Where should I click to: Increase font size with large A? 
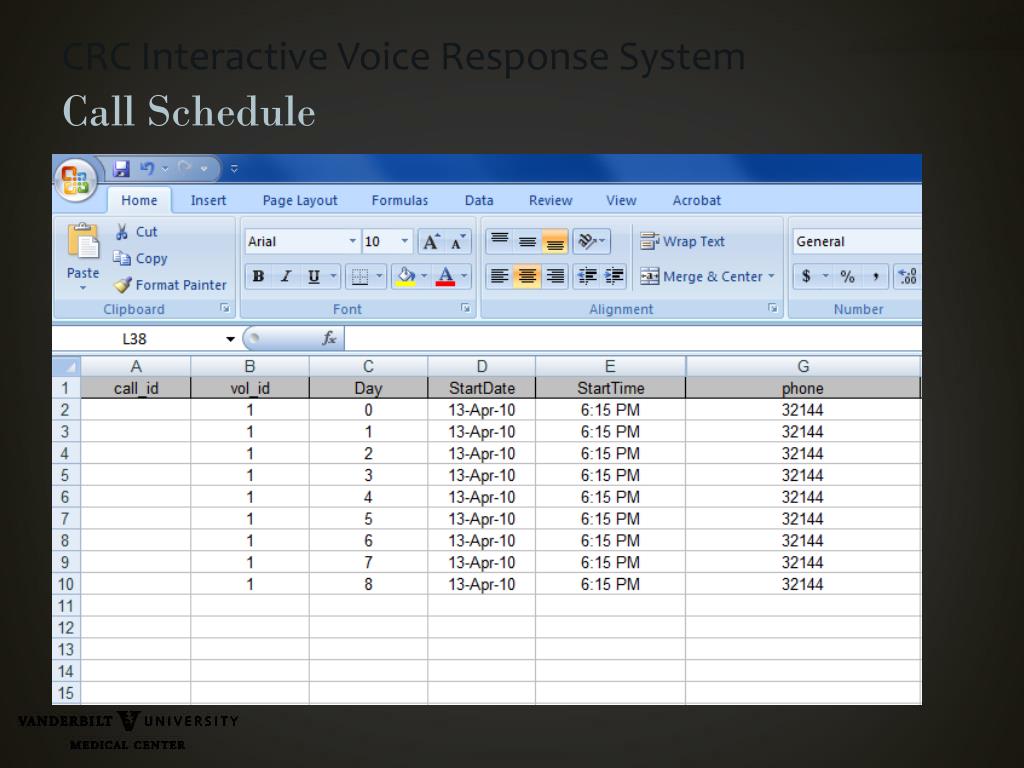tap(431, 242)
